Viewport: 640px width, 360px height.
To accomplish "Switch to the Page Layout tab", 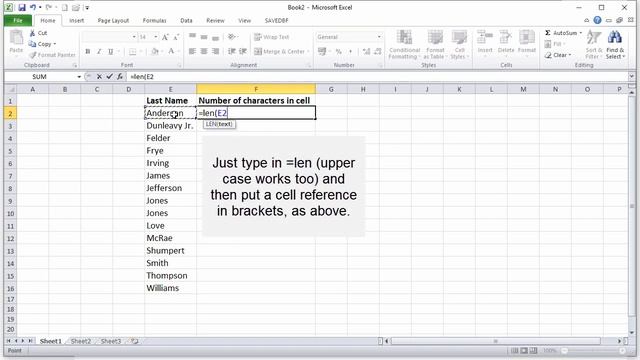I will (x=113, y=20).
